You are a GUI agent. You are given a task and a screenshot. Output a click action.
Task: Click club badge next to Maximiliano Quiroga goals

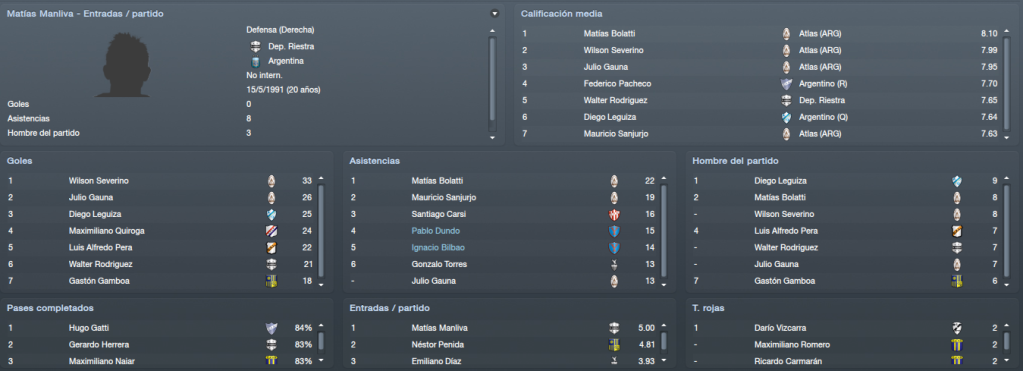tap(271, 231)
